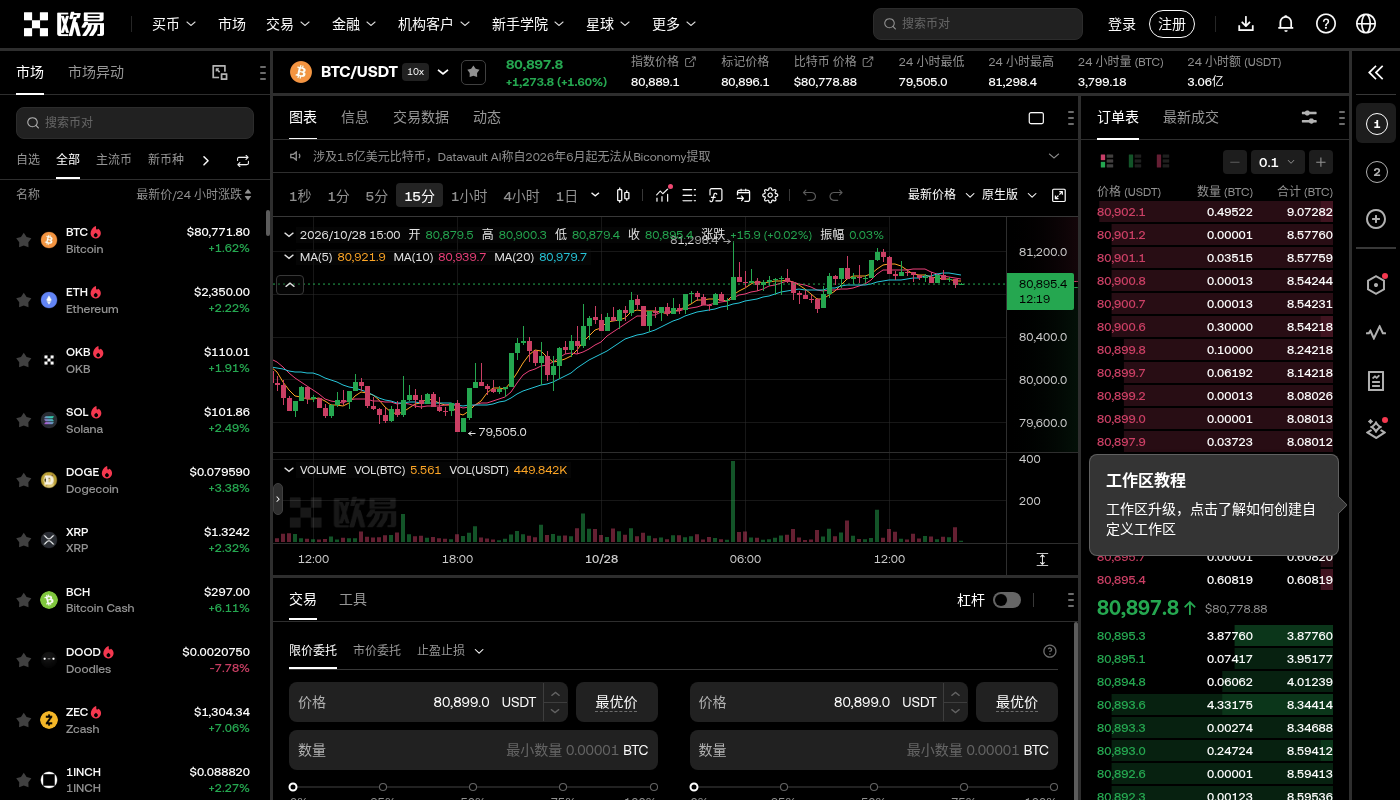1400x800 pixels.
Task: Open the help question-mark icon
Action: point(1326,24)
